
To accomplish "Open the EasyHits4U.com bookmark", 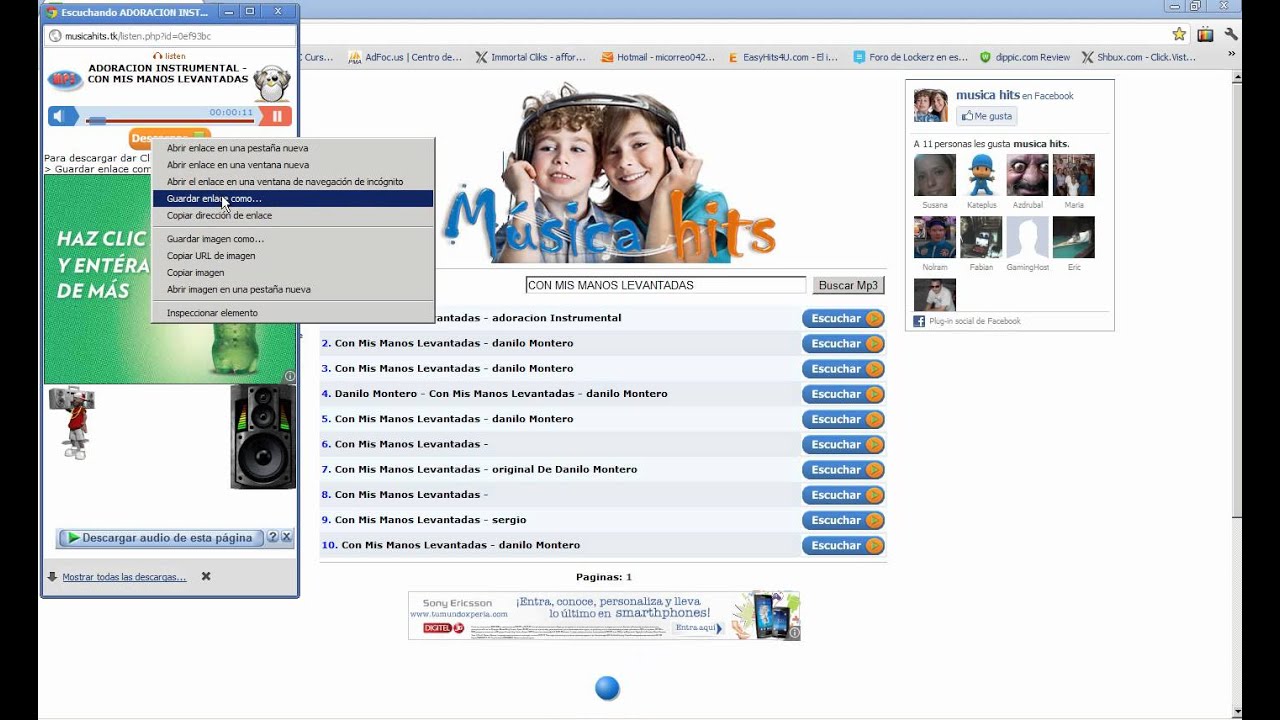I will pos(783,57).
